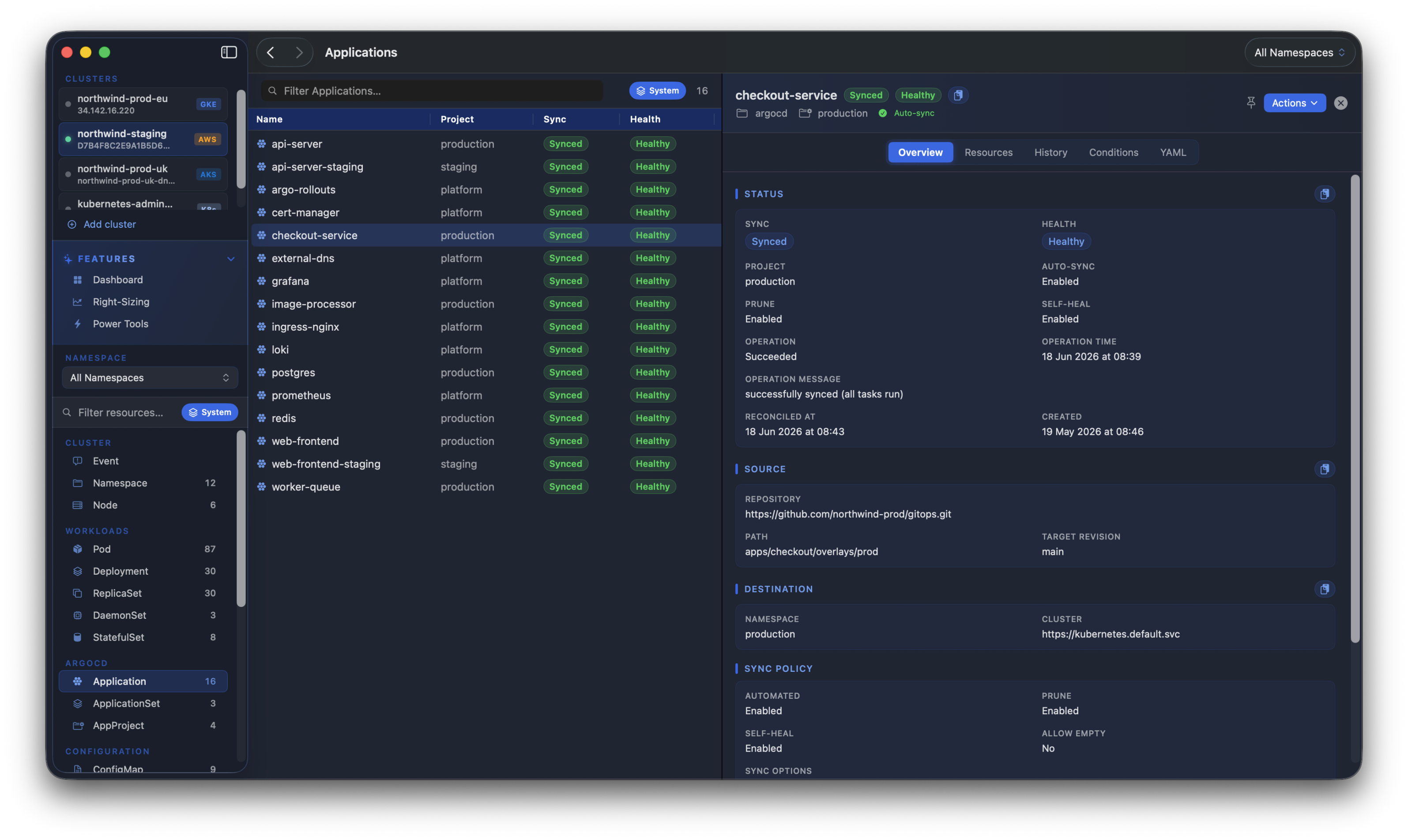Click the Filter resources search field
The image size is (1408, 840).
tap(120, 412)
